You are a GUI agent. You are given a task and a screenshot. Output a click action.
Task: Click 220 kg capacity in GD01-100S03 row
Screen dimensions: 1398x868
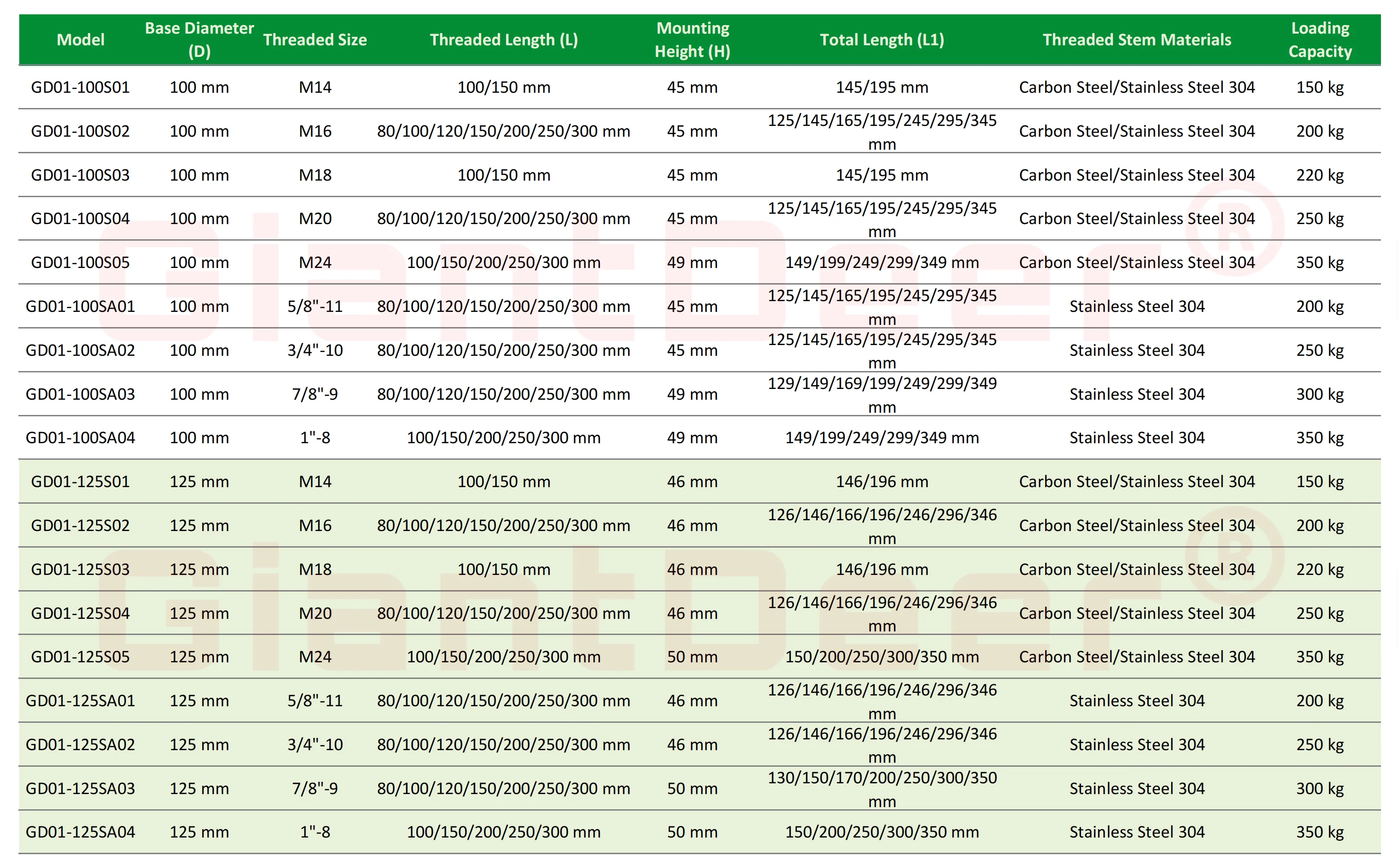1320,175
